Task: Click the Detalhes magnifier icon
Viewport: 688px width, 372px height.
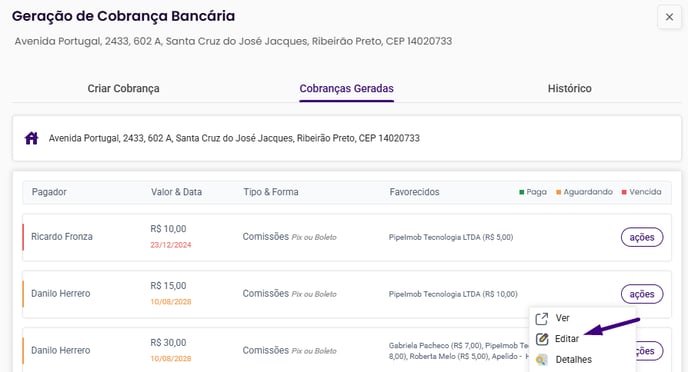Action: (x=542, y=360)
